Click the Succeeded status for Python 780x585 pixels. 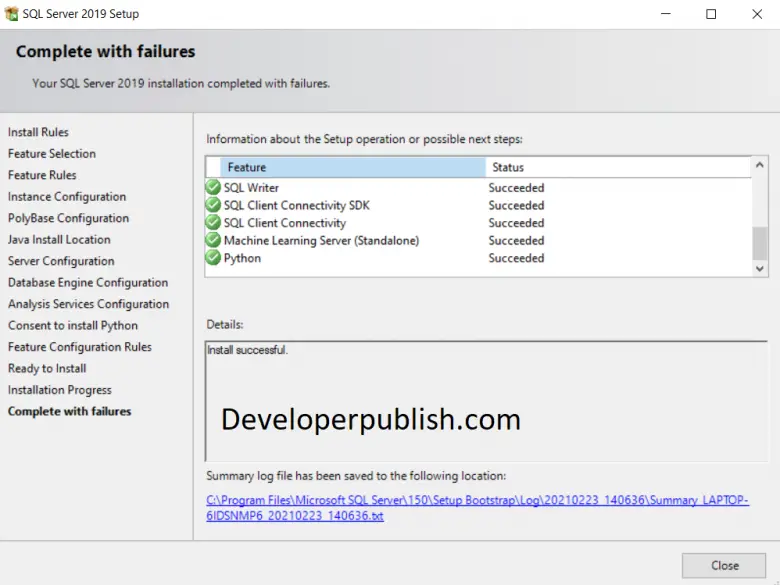[x=516, y=258]
